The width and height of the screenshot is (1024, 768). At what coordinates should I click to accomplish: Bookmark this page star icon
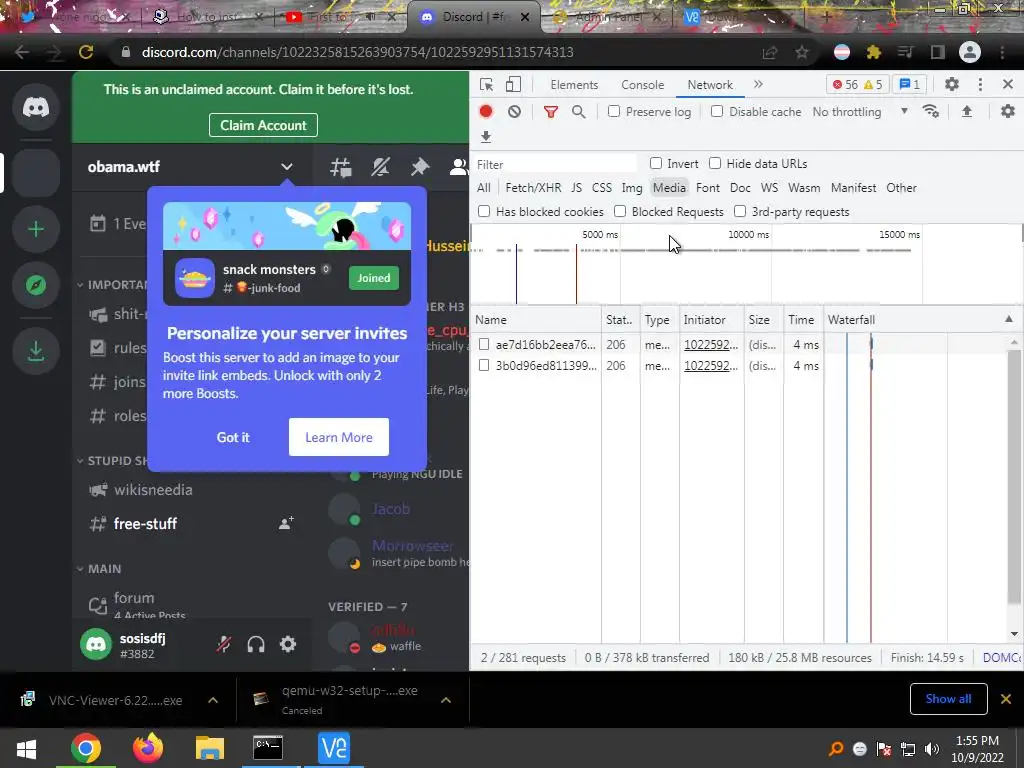pyautogui.click(x=802, y=52)
